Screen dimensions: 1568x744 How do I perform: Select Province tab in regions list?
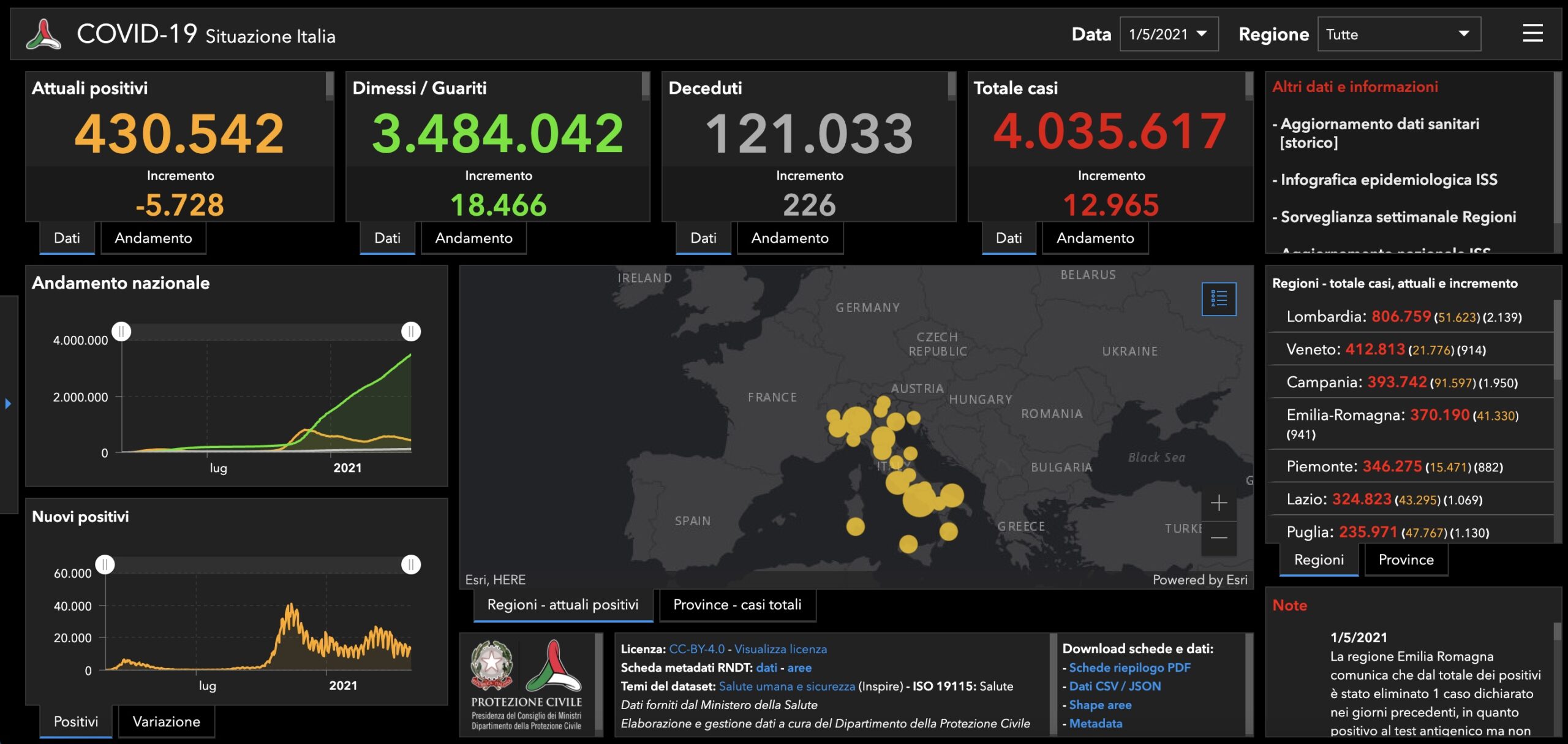point(1406,560)
